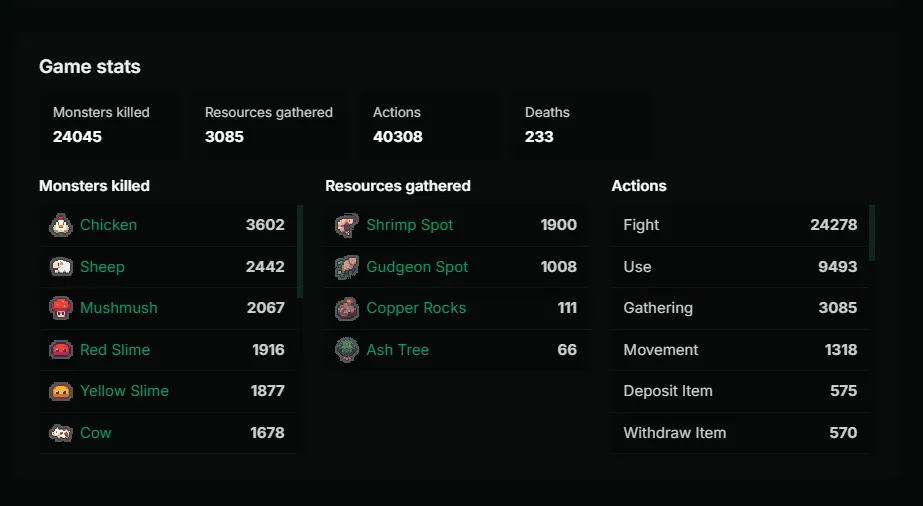The image size is (923, 506).
Task: Click the Ash Tree icon
Action: coord(347,349)
